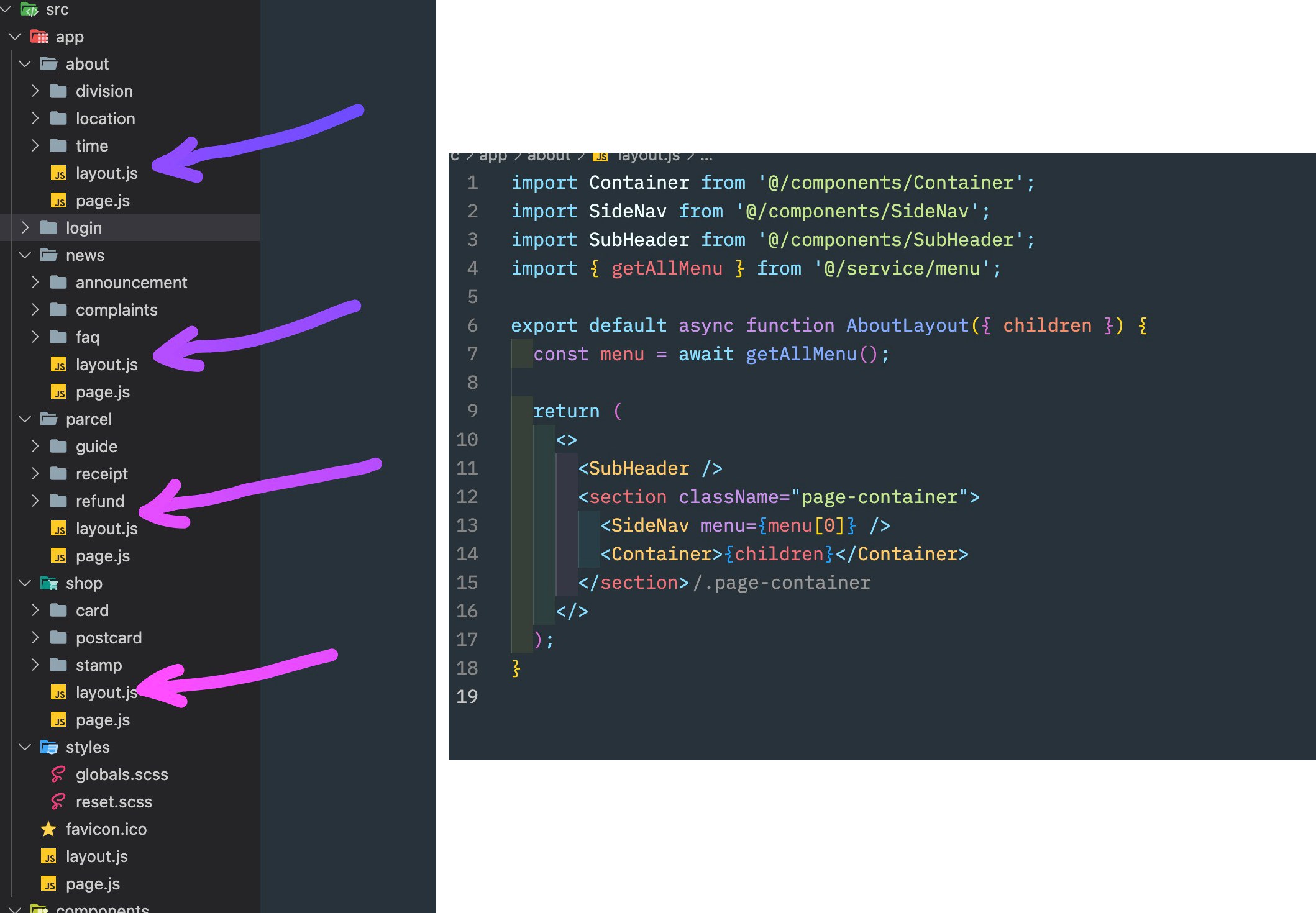Expand the login folder chevron
The image size is (1316, 913).
25,228
